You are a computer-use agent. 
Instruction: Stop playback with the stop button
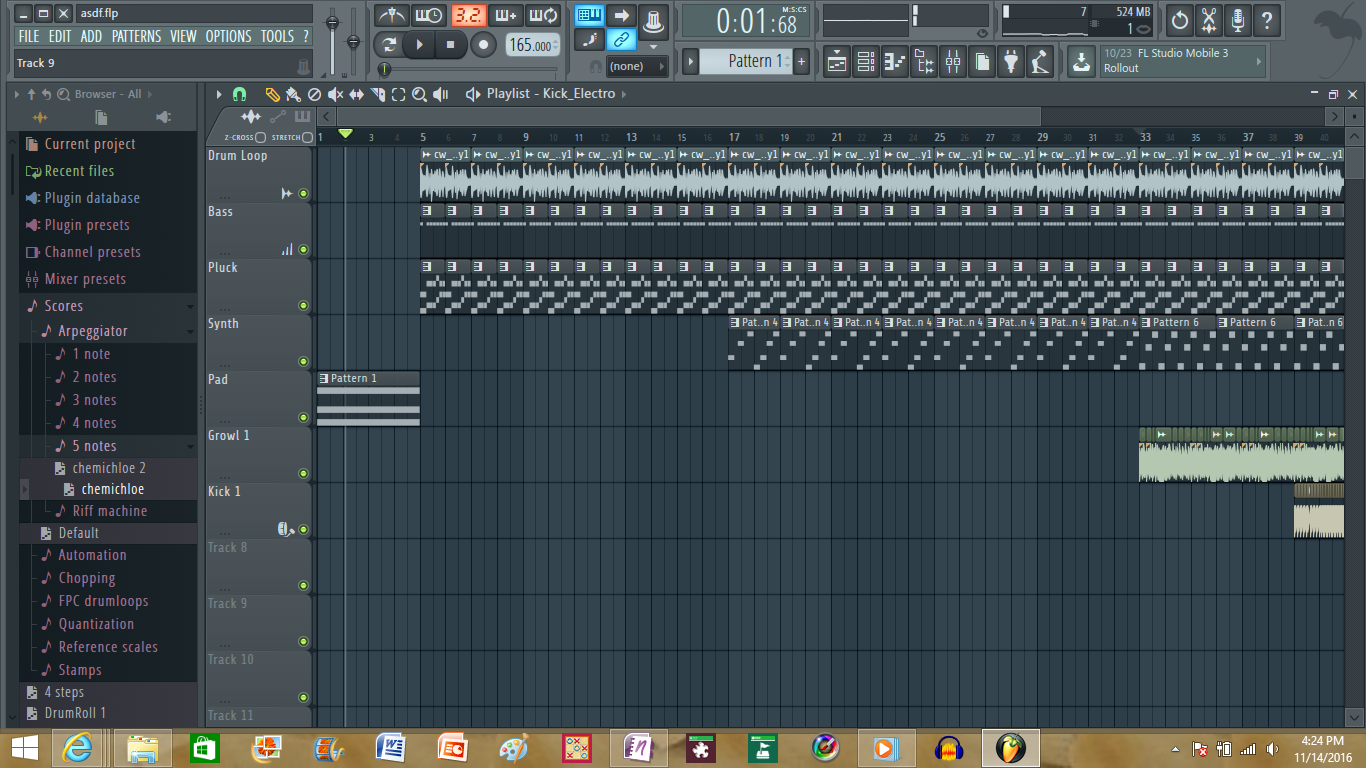450,44
